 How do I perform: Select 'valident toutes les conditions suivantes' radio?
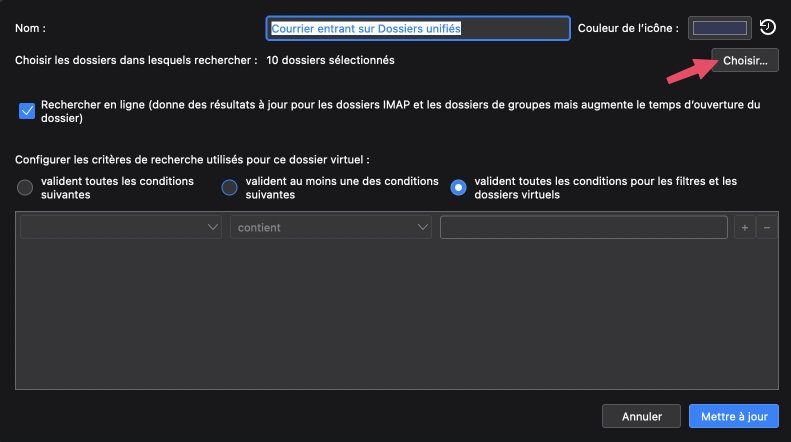pos(25,188)
